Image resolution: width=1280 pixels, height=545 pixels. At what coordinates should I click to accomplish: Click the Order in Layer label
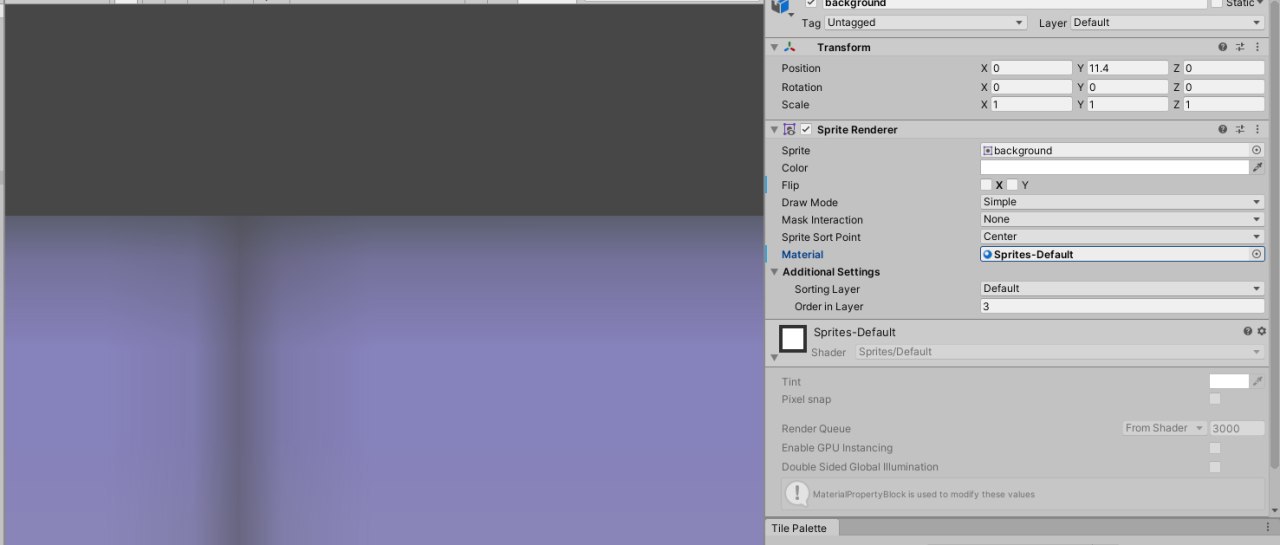coord(829,306)
